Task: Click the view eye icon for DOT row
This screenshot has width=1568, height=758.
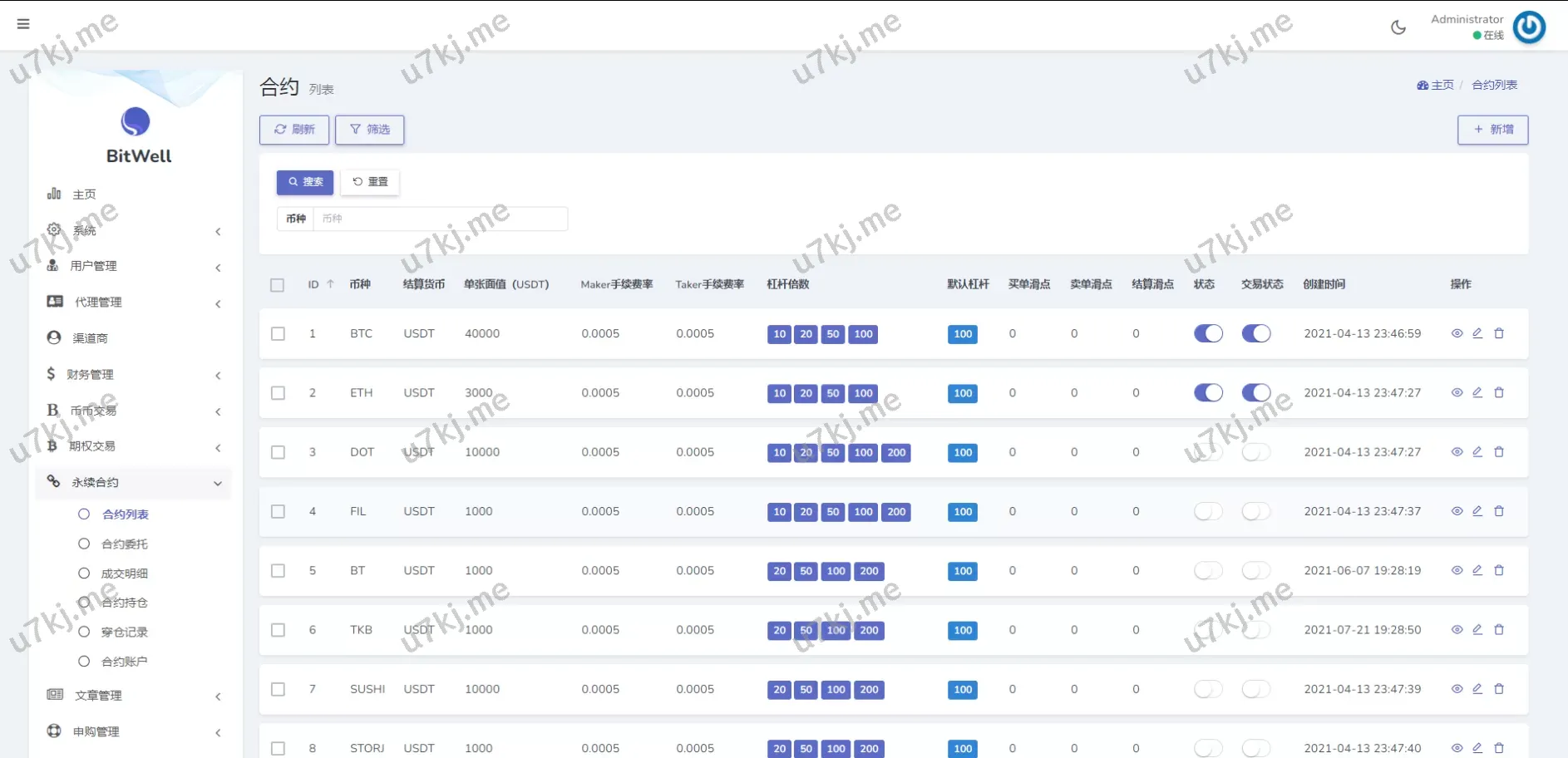Action: (1457, 452)
